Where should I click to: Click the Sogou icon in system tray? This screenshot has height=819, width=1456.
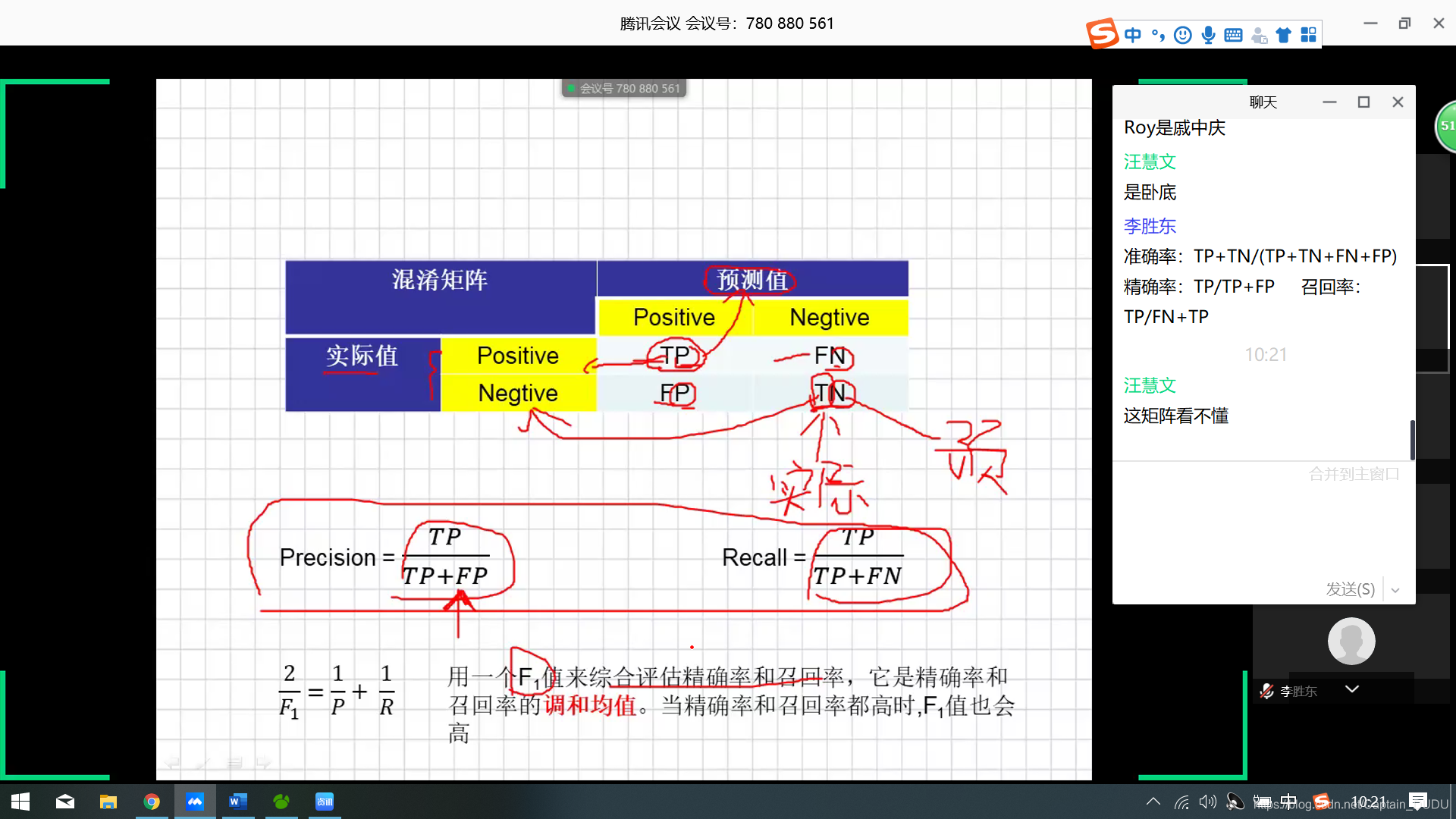click(x=1322, y=802)
